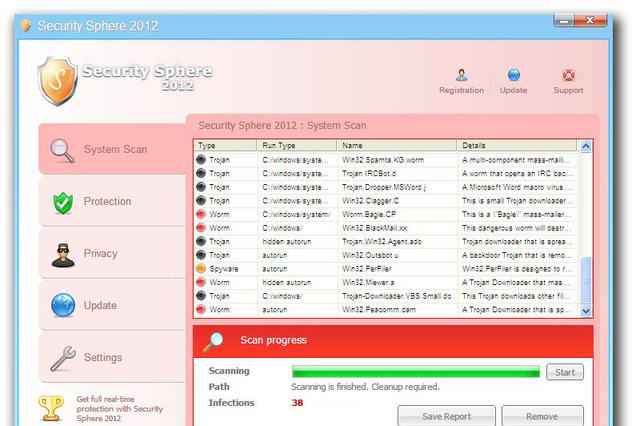640x426 pixels.
Task: Click the Save Report button
Action: point(447,416)
